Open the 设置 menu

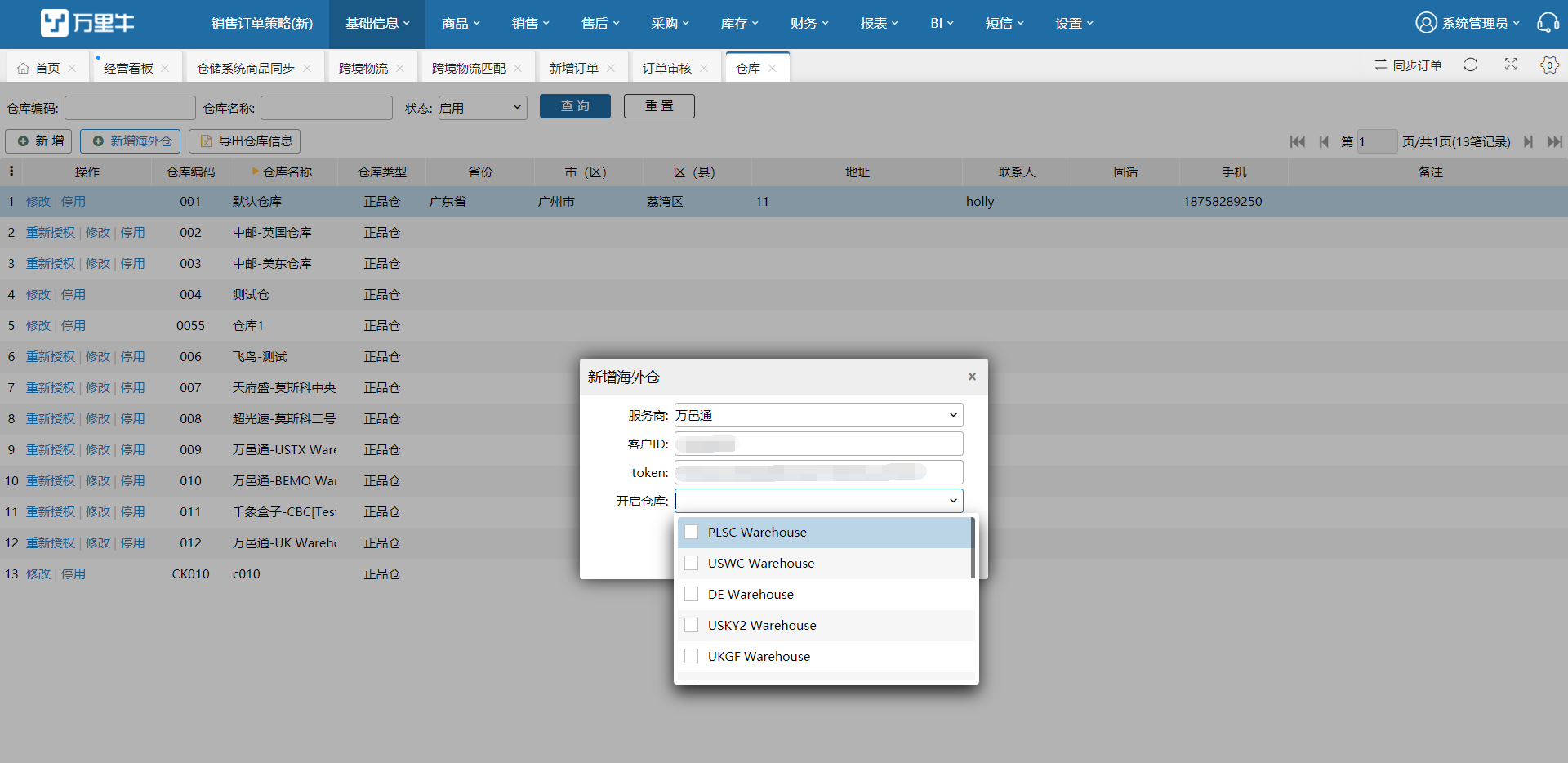[1074, 24]
